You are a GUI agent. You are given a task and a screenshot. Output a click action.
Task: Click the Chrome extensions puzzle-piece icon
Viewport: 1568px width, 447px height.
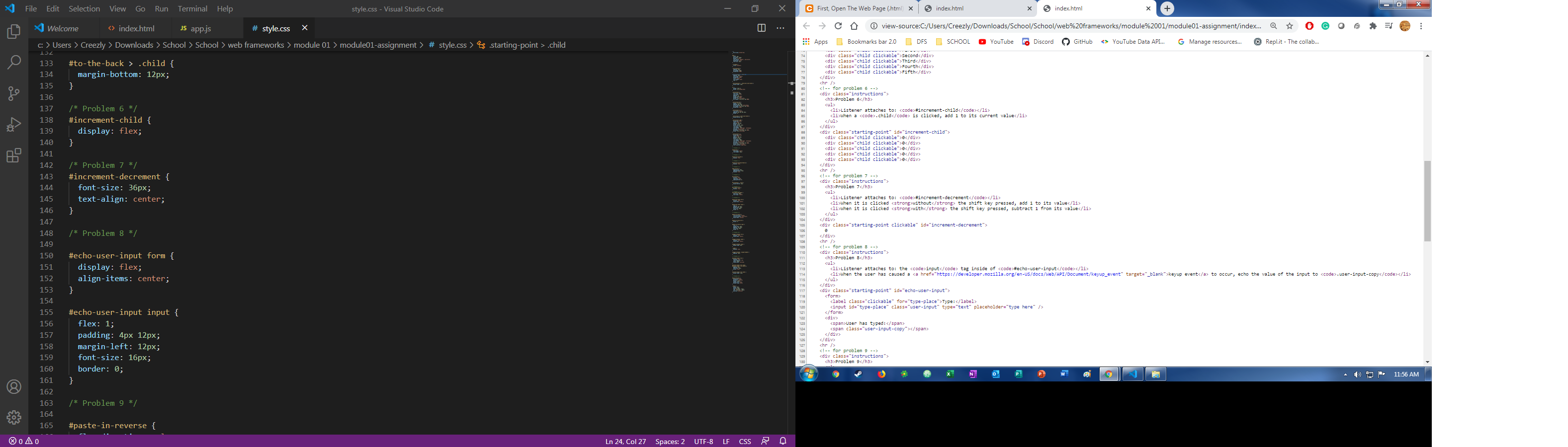click(x=1373, y=26)
